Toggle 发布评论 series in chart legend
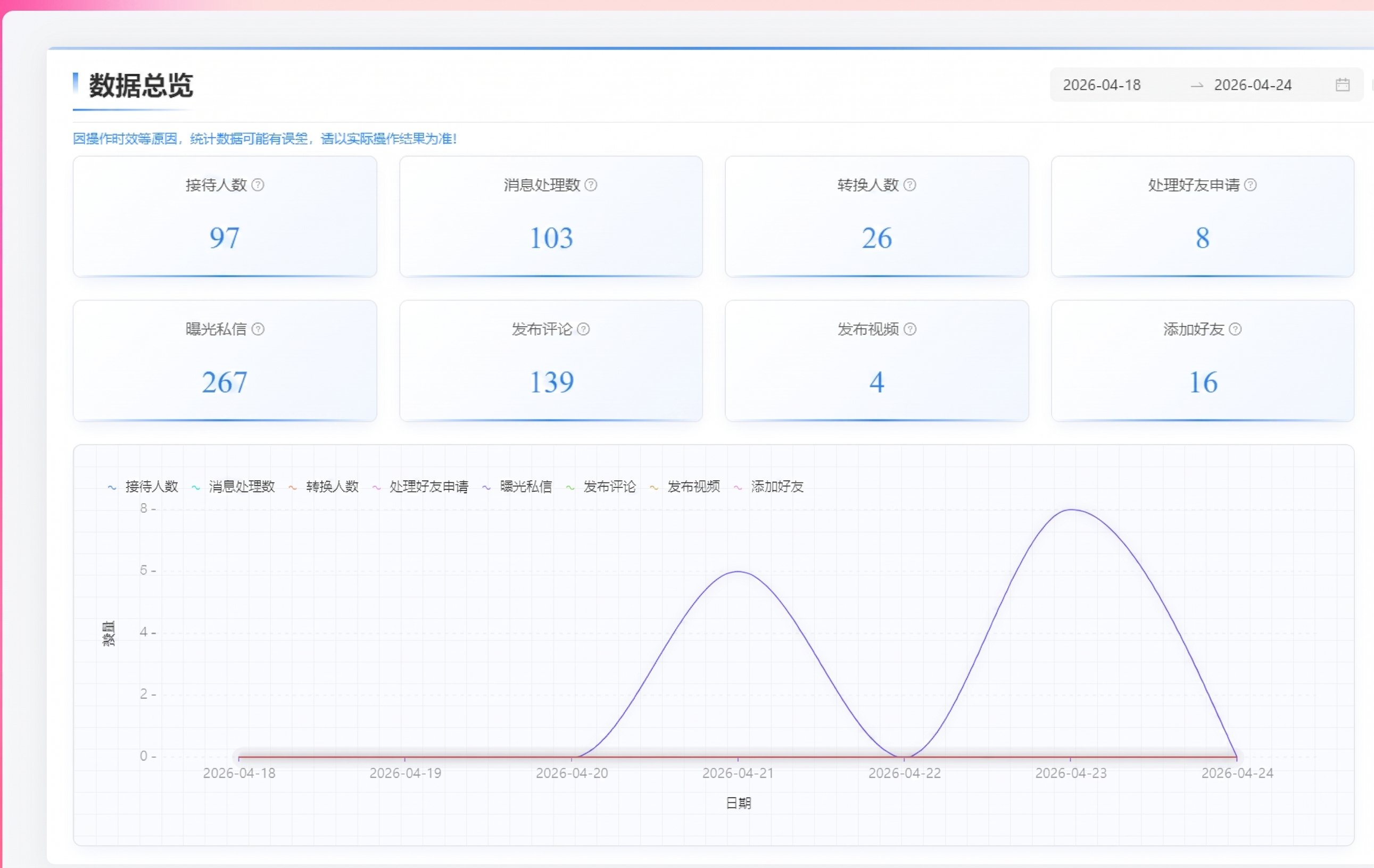Viewport: 1374px width, 868px height. pos(601,487)
